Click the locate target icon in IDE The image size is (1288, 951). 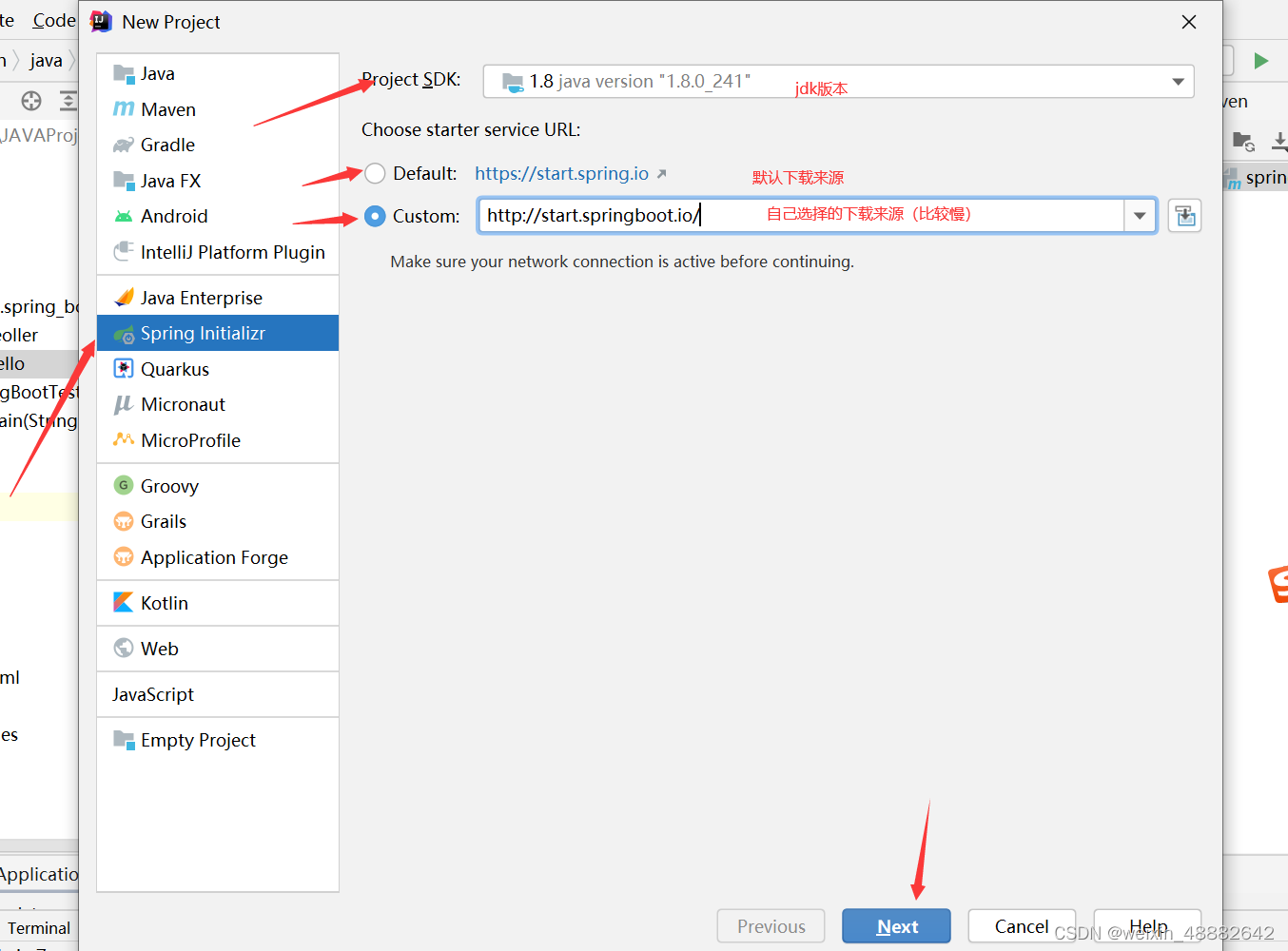pyautogui.click(x=31, y=101)
